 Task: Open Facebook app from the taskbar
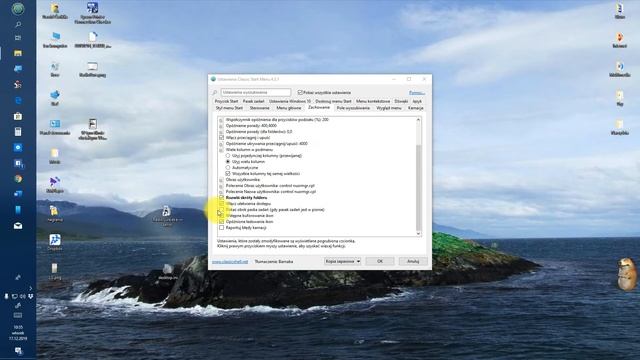(x=18, y=163)
